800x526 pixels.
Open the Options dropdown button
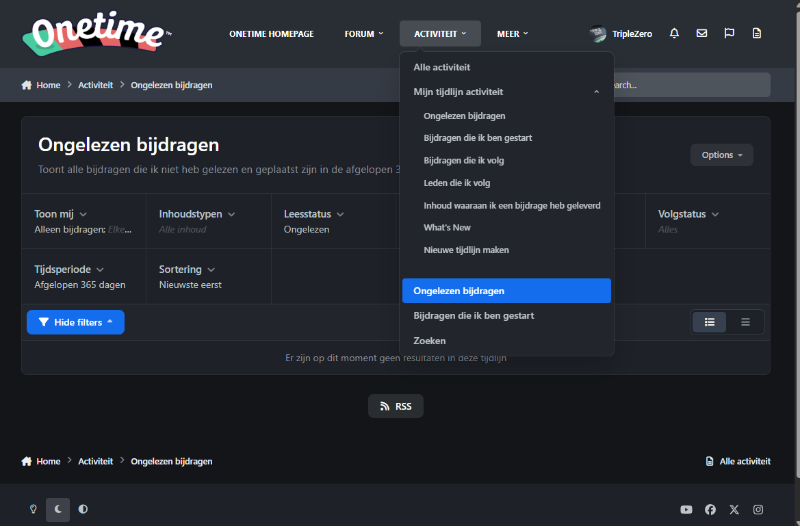721,155
